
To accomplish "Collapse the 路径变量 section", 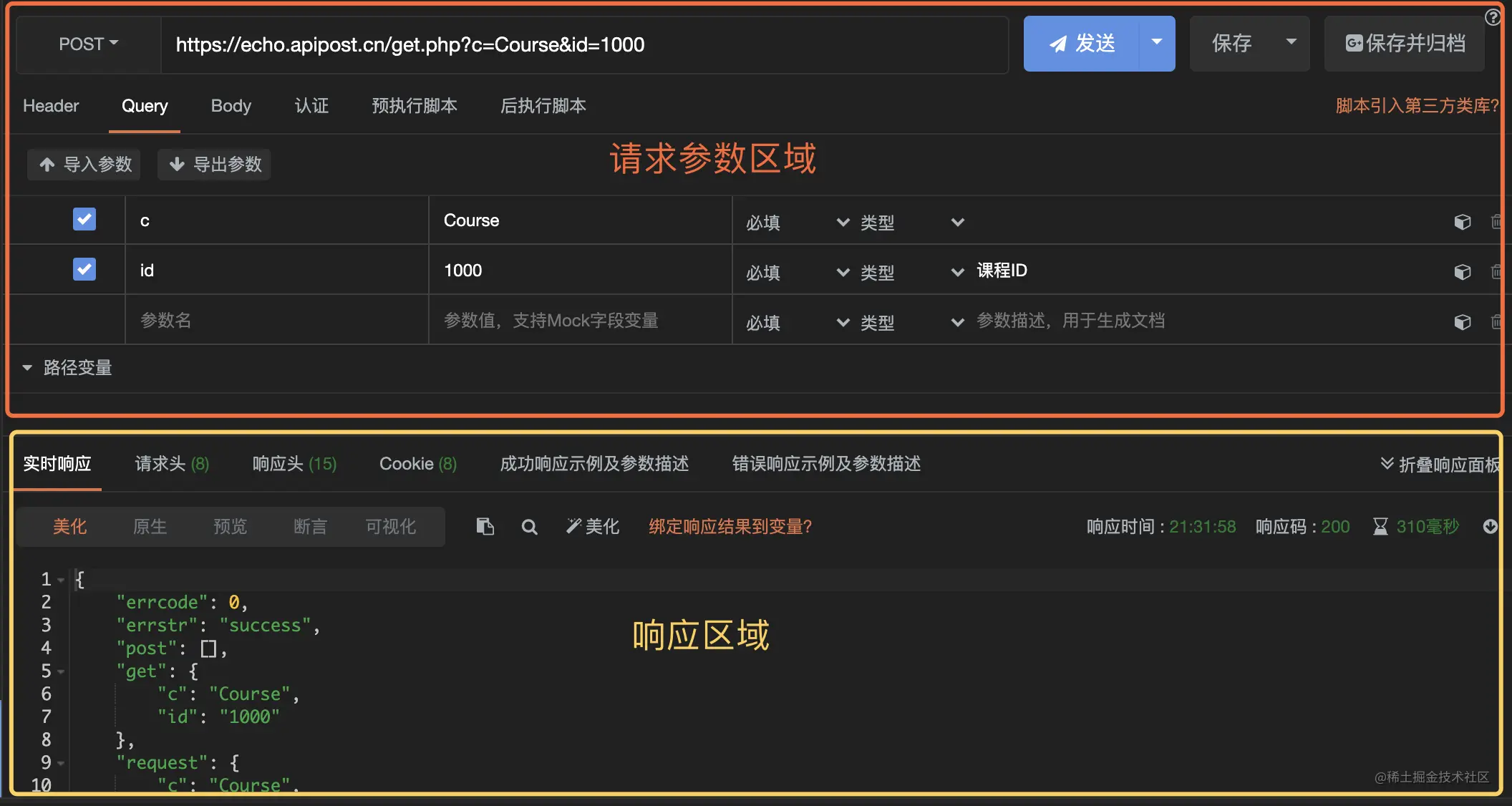I will (27, 368).
